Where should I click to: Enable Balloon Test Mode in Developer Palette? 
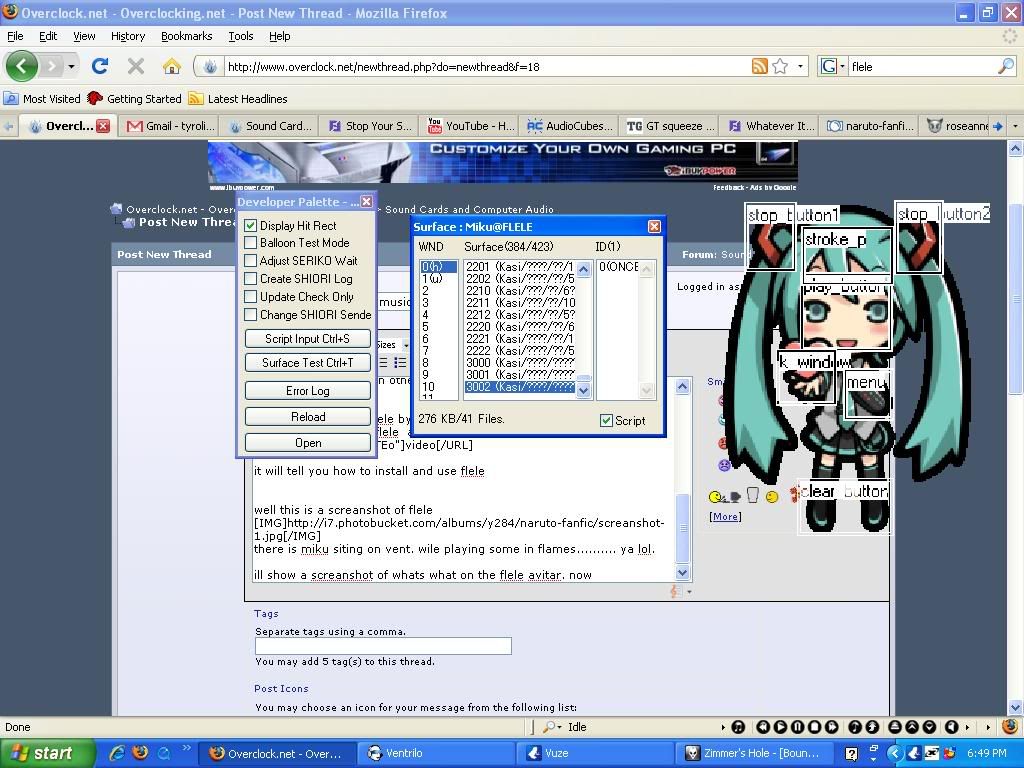[249, 242]
